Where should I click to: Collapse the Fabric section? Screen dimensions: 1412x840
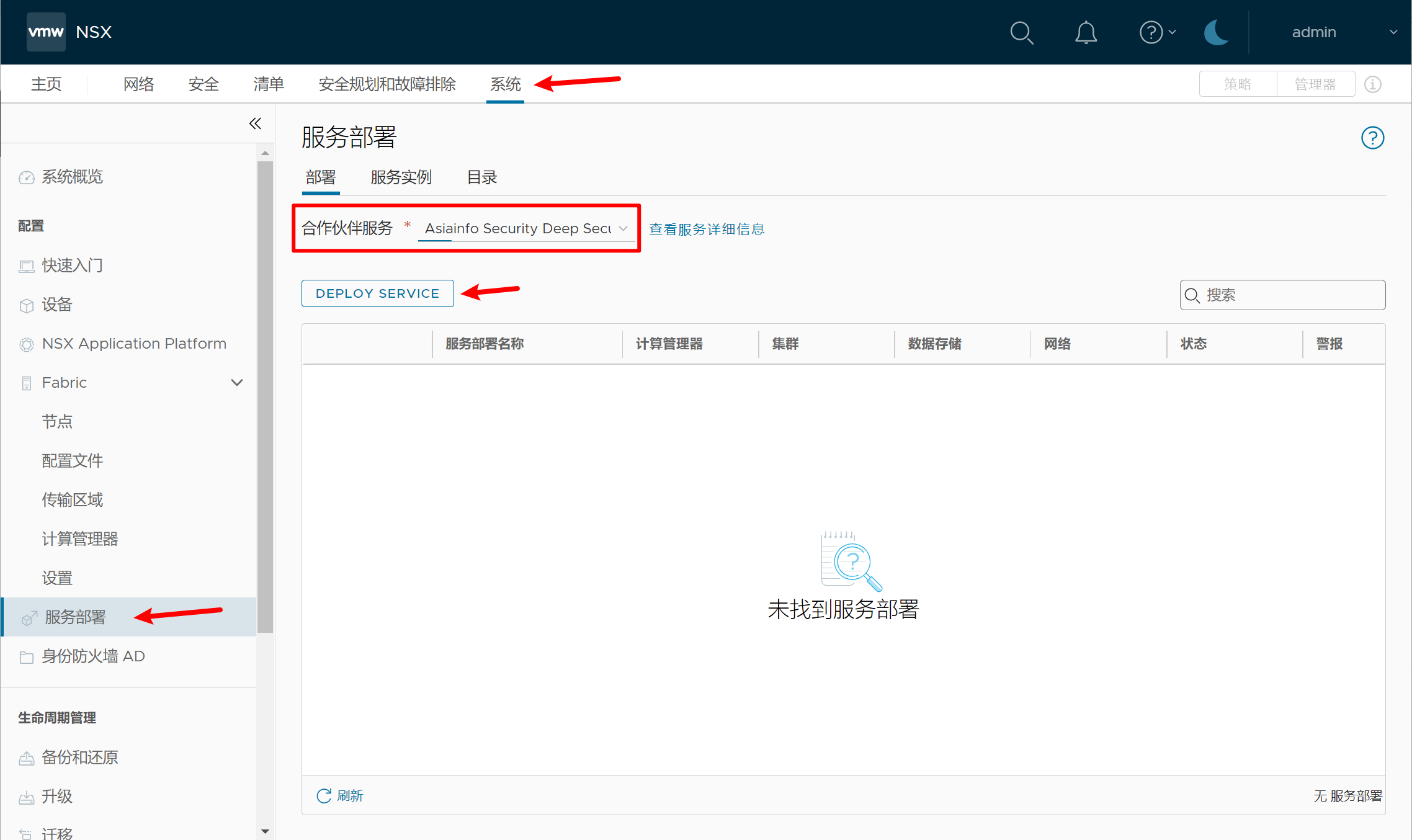tap(236, 383)
